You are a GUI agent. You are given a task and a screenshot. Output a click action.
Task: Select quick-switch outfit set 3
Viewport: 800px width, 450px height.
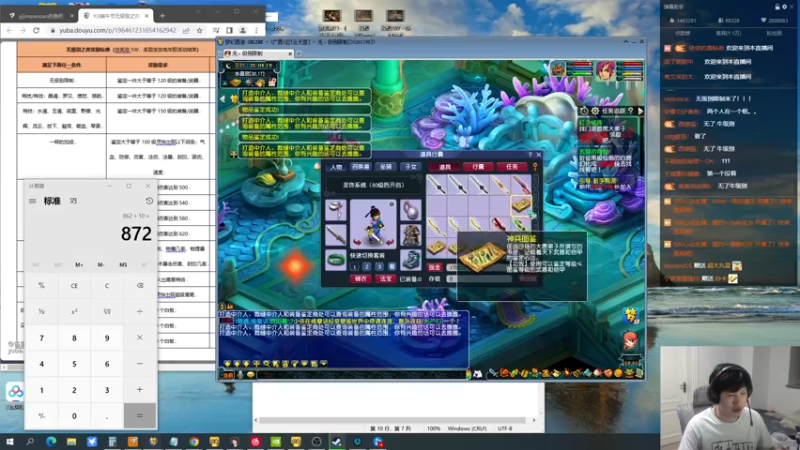(380, 267)
